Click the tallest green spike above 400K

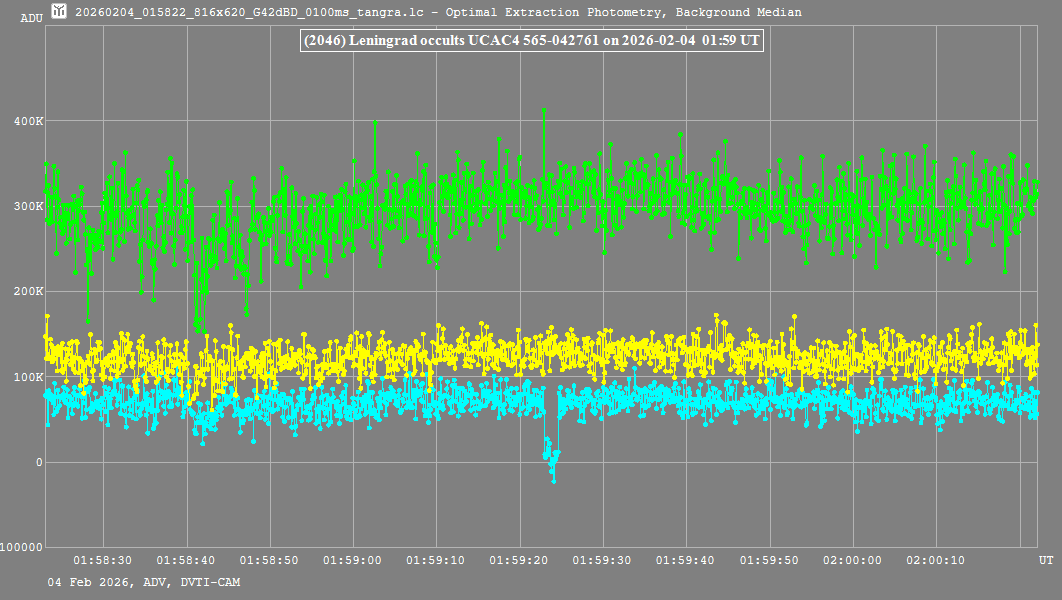pos(543,110)
